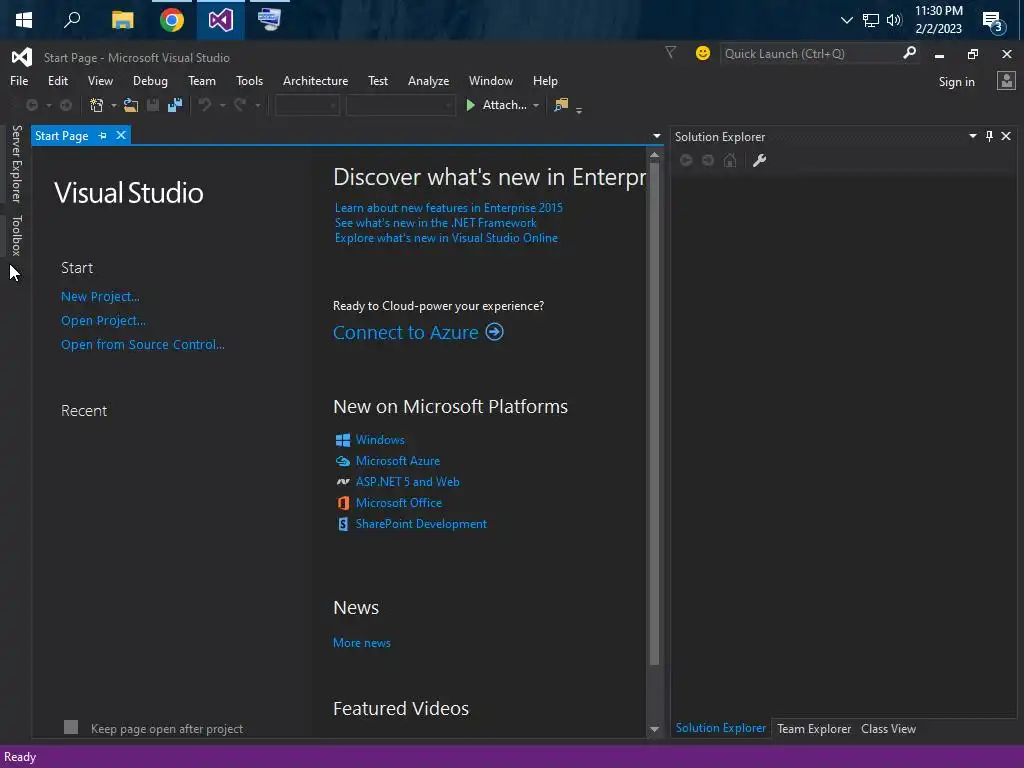The image size is (1024, 768).
Task: Click the Solution Explorer Forward icon
Action: coord(708,161)
